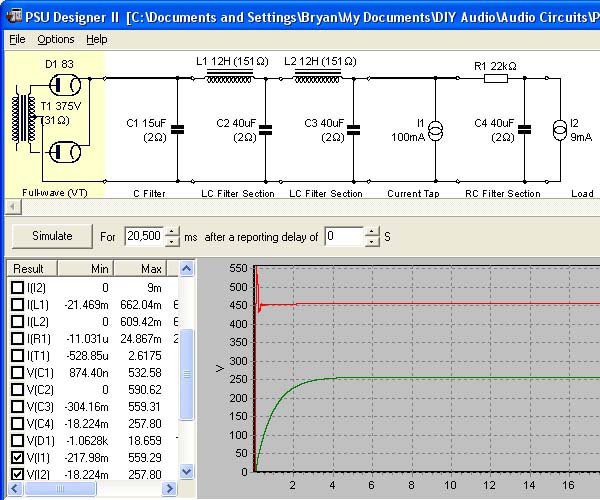Increase reporting delay with up stepper

[372, 231]
